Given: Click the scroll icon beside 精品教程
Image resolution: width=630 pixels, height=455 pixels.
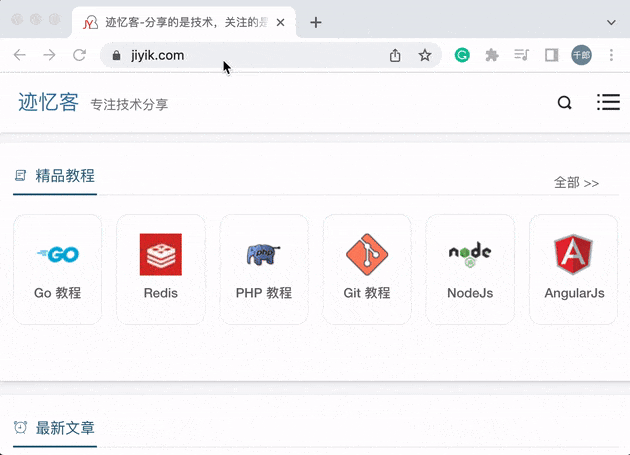Looking at the screenshot, I should (20, 176).
